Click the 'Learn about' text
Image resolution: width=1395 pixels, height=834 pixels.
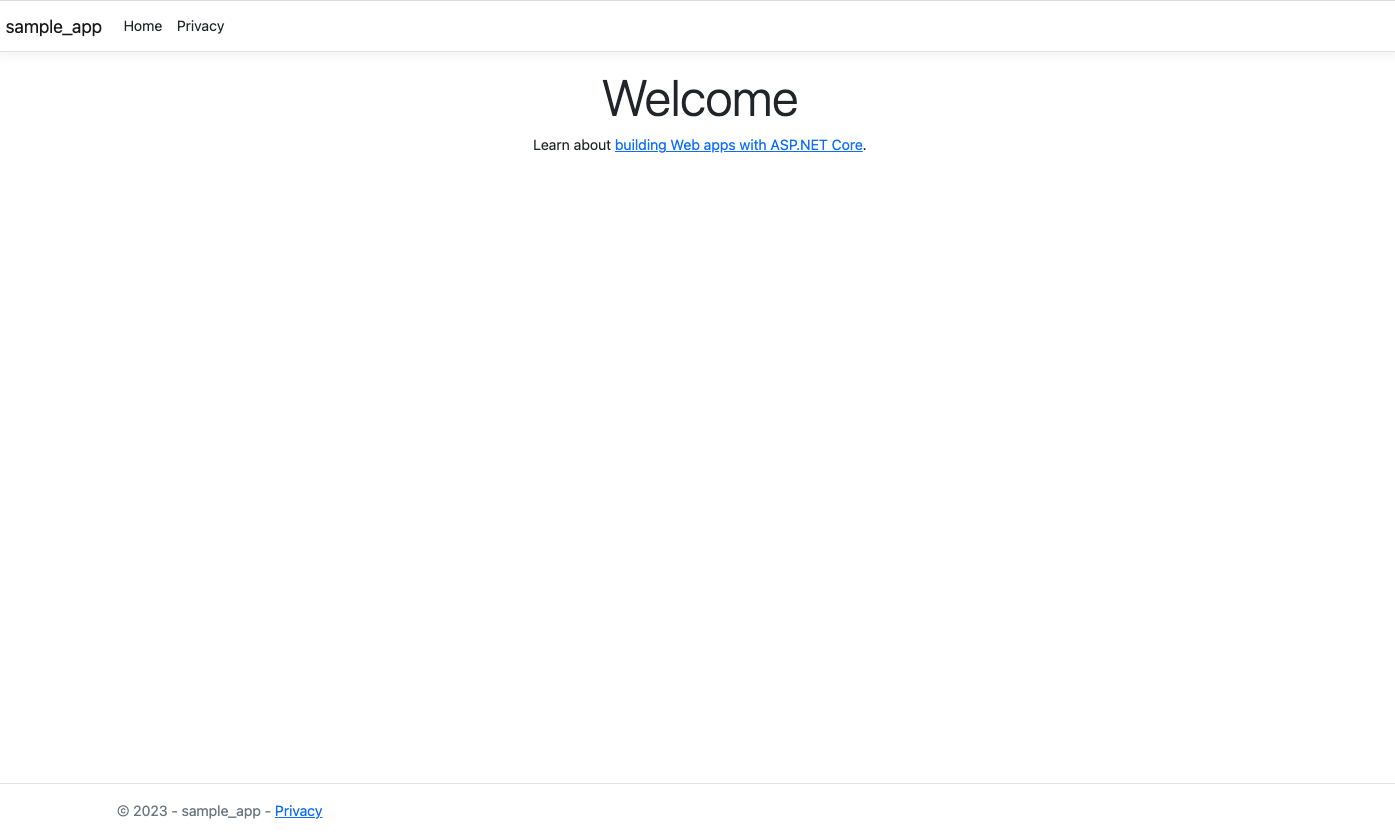[572, 145]
